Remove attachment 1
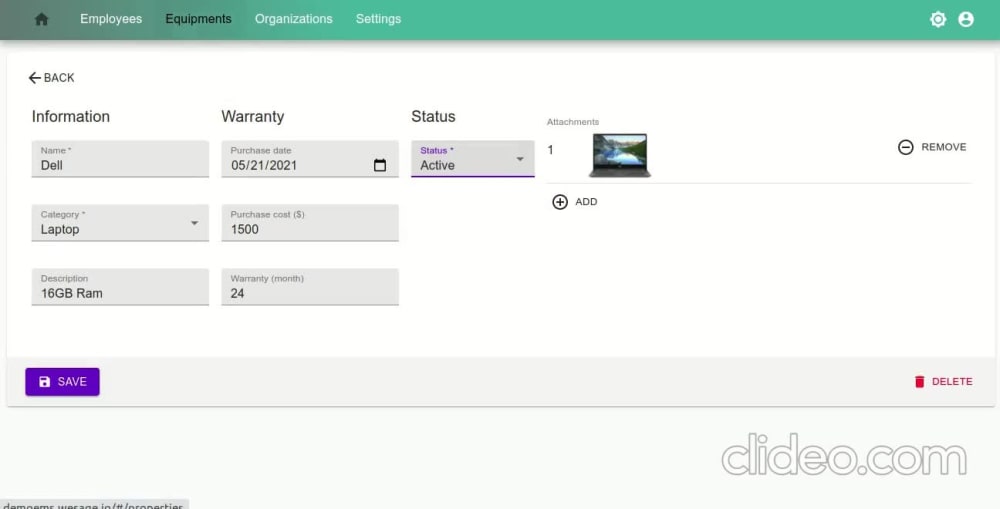1000x509 pixels. coord(932,147)
